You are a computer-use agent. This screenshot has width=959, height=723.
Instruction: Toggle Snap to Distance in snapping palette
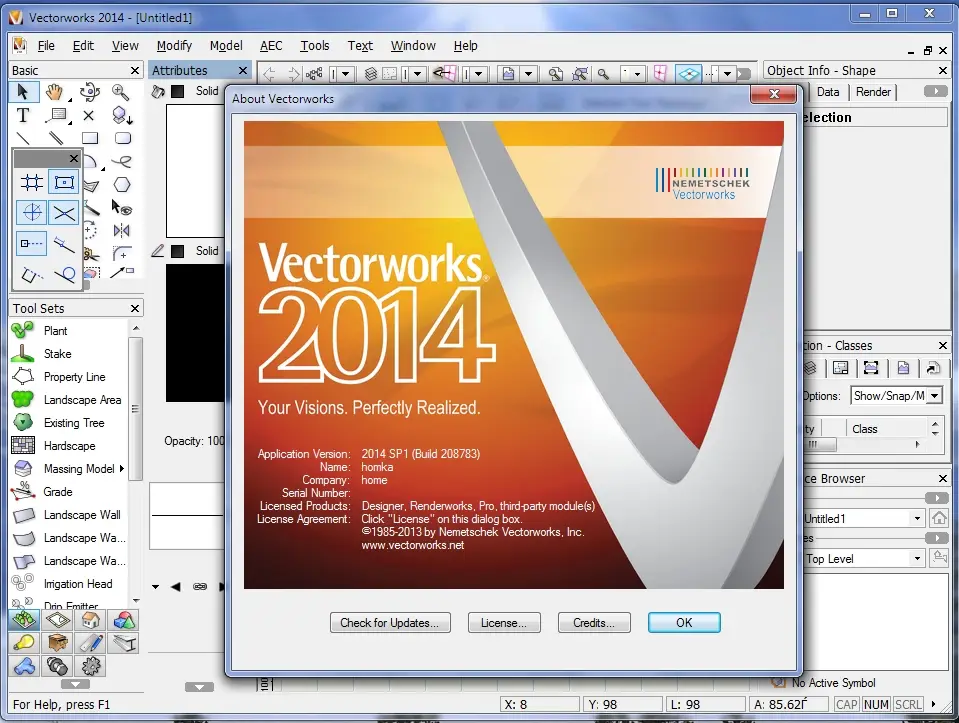64,243
